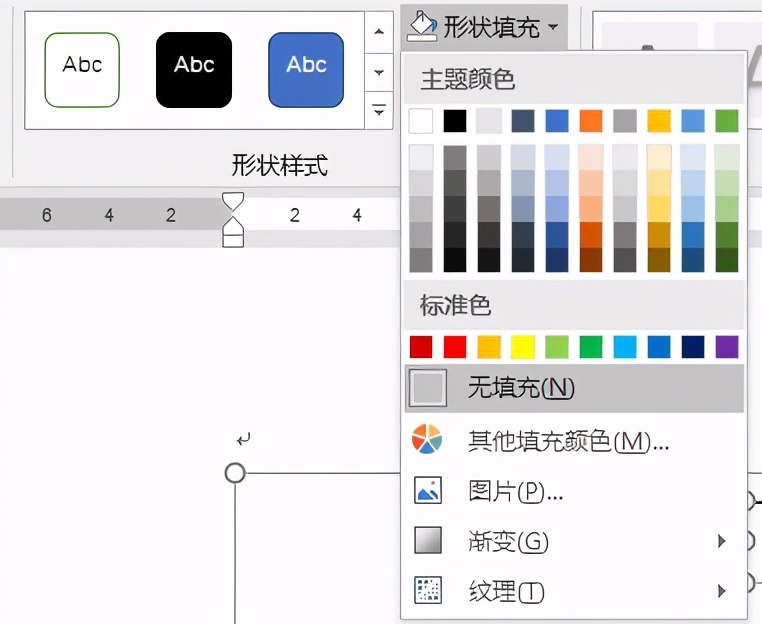Expand the 形状填充 dropdown arrow
The width and height of the screenshot is (762, 624).
click(x=553, y=26)
